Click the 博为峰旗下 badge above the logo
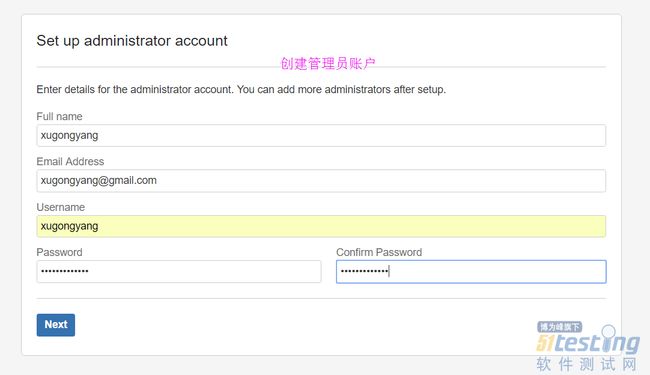 pos(560,327)
